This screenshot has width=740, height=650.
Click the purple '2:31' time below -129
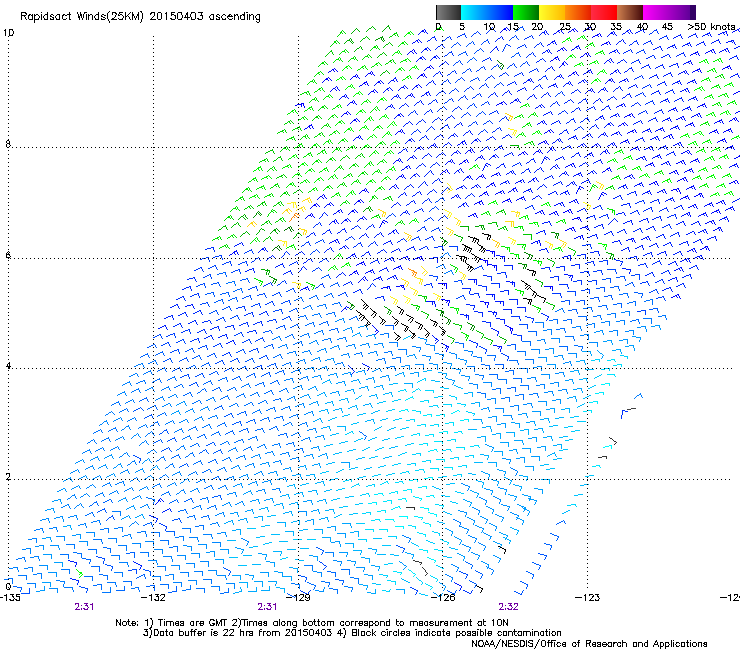267,607
